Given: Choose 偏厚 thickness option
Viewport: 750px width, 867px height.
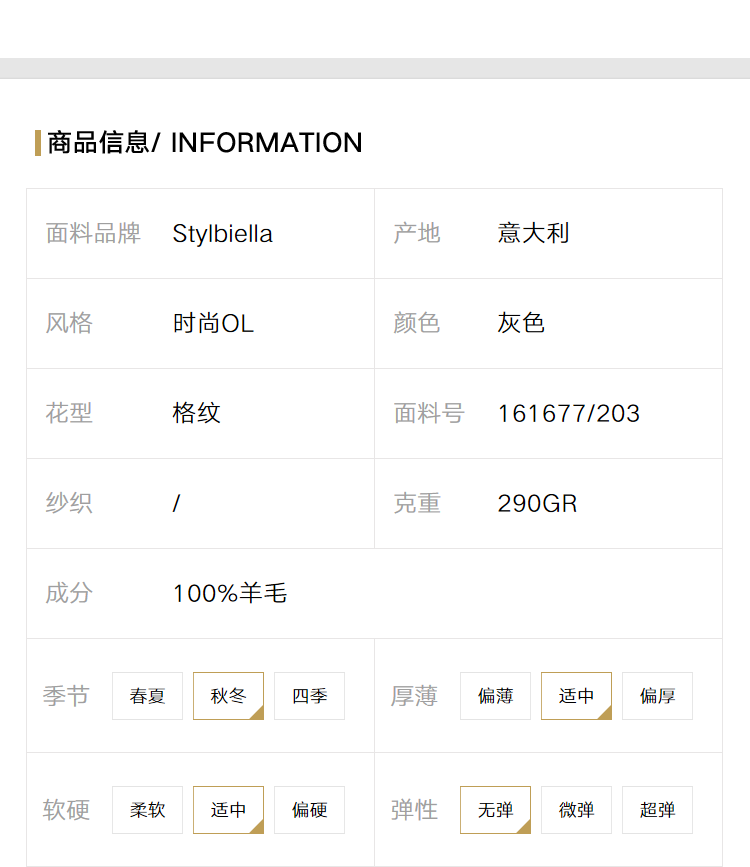Looking at the screenshot, I should click(657, 696).
